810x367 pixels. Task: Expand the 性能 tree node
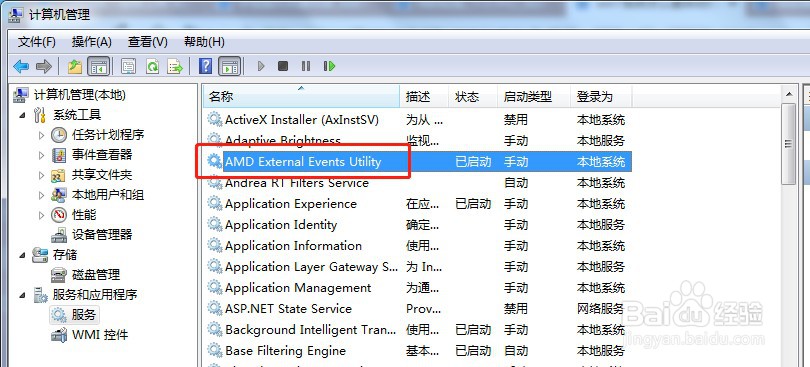[42, 215]
